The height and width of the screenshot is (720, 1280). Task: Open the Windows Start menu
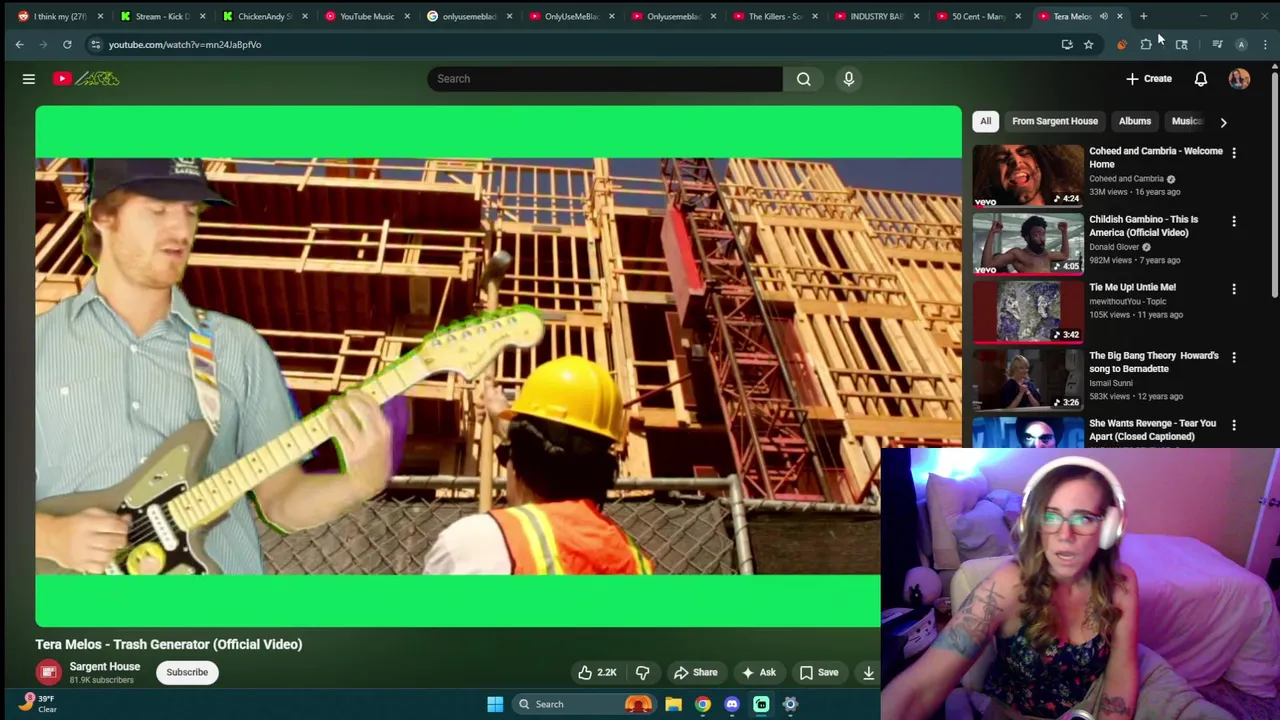[x=495, y=704]
